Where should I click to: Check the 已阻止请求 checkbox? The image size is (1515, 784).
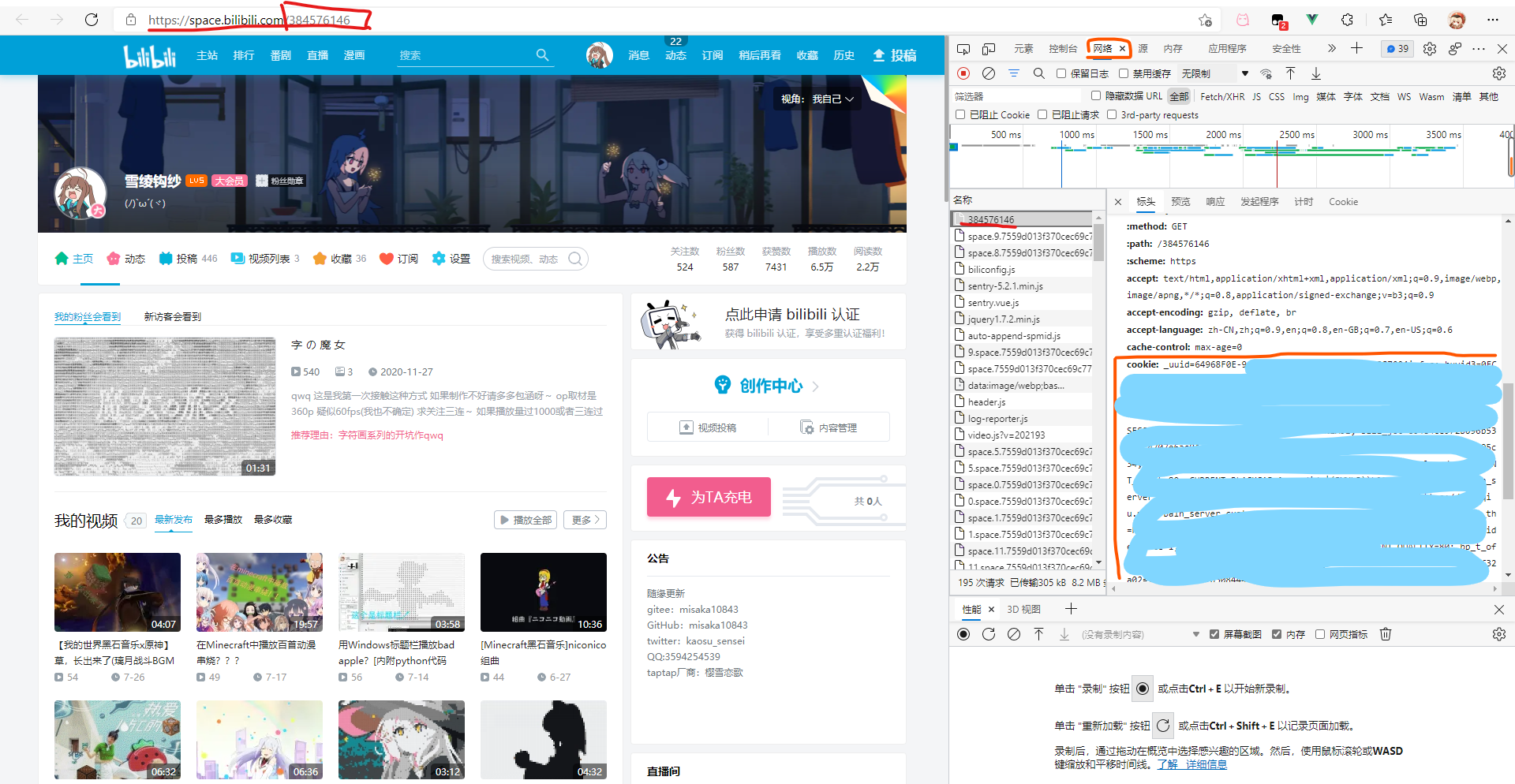[x=1042, y=114]
